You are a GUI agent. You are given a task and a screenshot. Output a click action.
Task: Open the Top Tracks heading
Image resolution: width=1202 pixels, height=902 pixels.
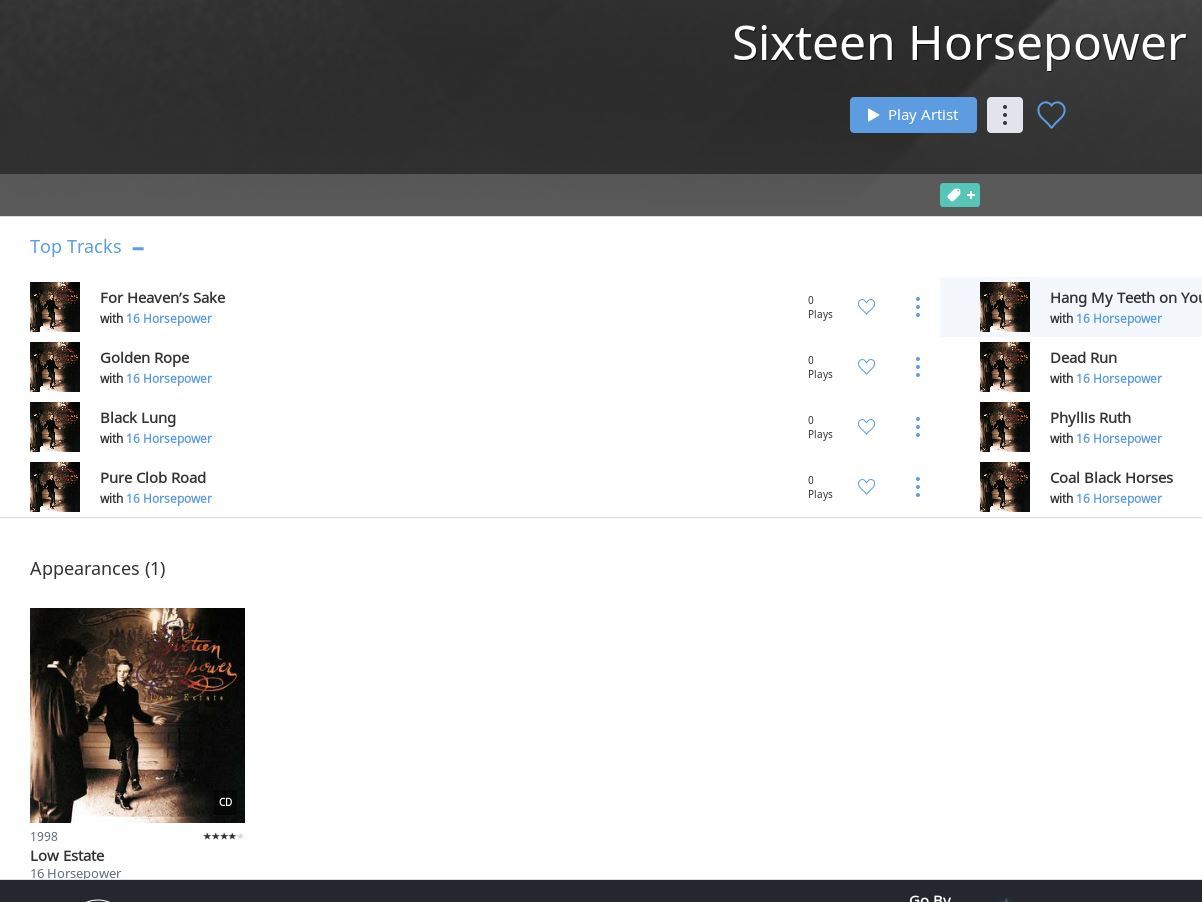point(76,246)
